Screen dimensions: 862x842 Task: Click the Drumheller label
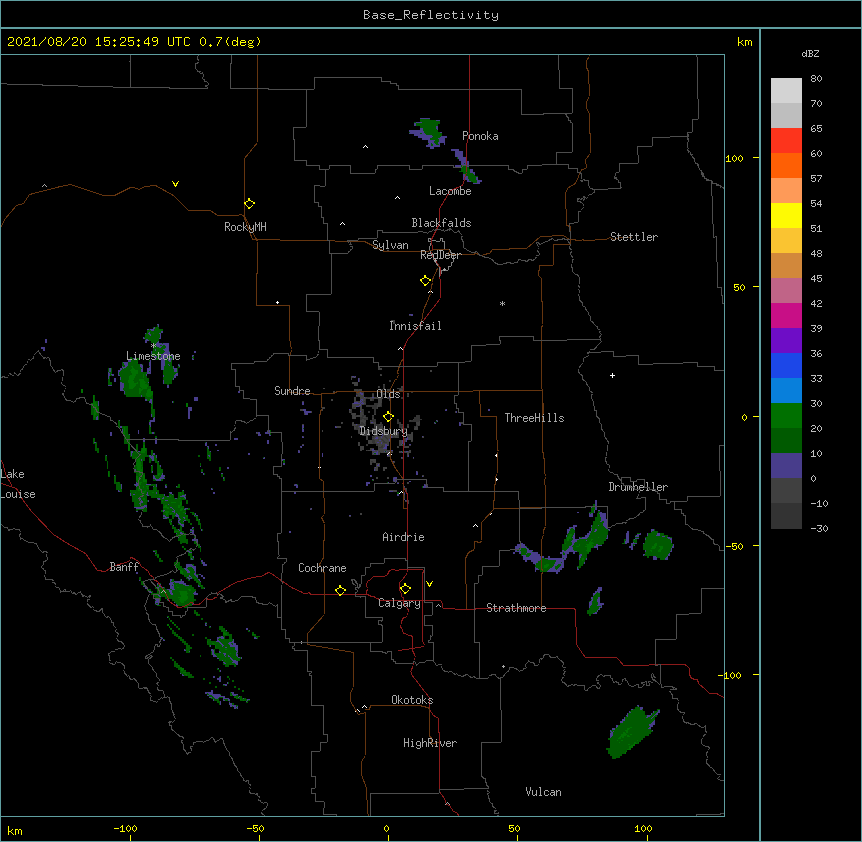tap(638, 487)
